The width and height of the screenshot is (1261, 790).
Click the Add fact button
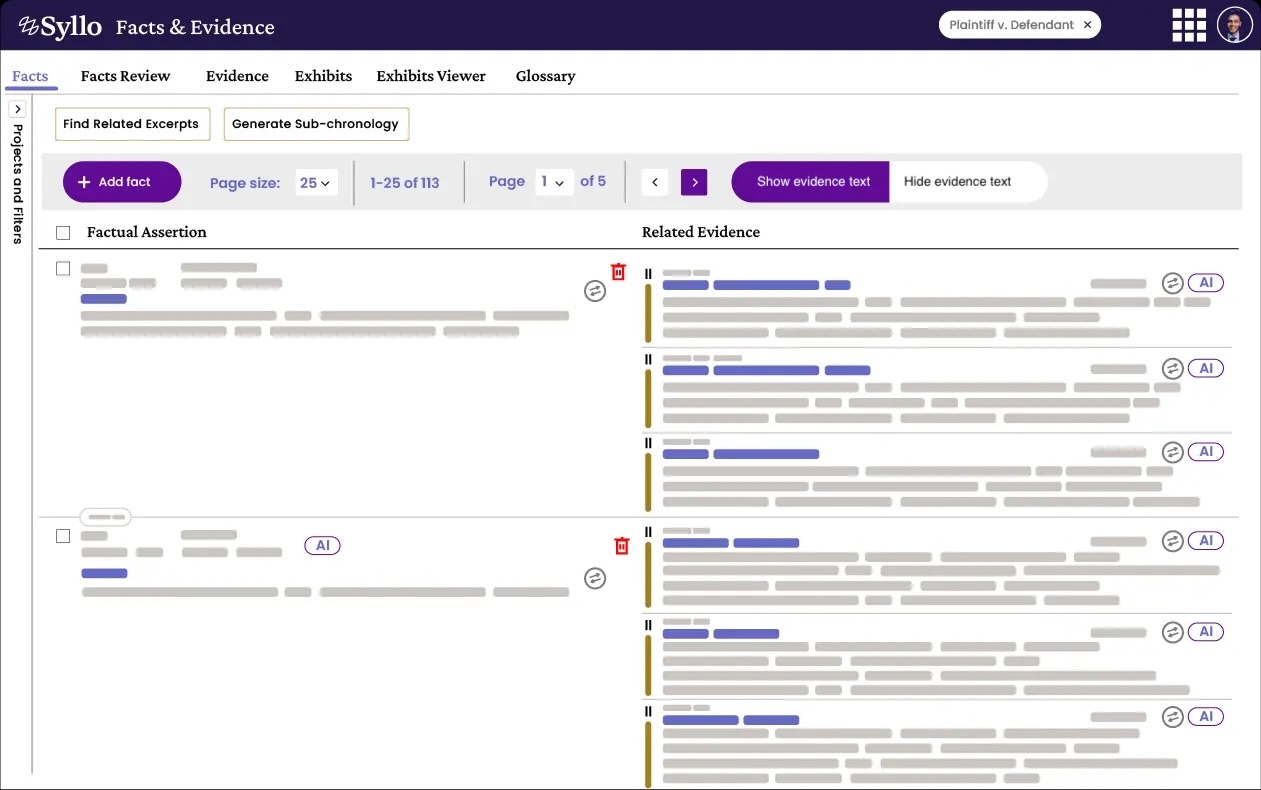point(122,182)
